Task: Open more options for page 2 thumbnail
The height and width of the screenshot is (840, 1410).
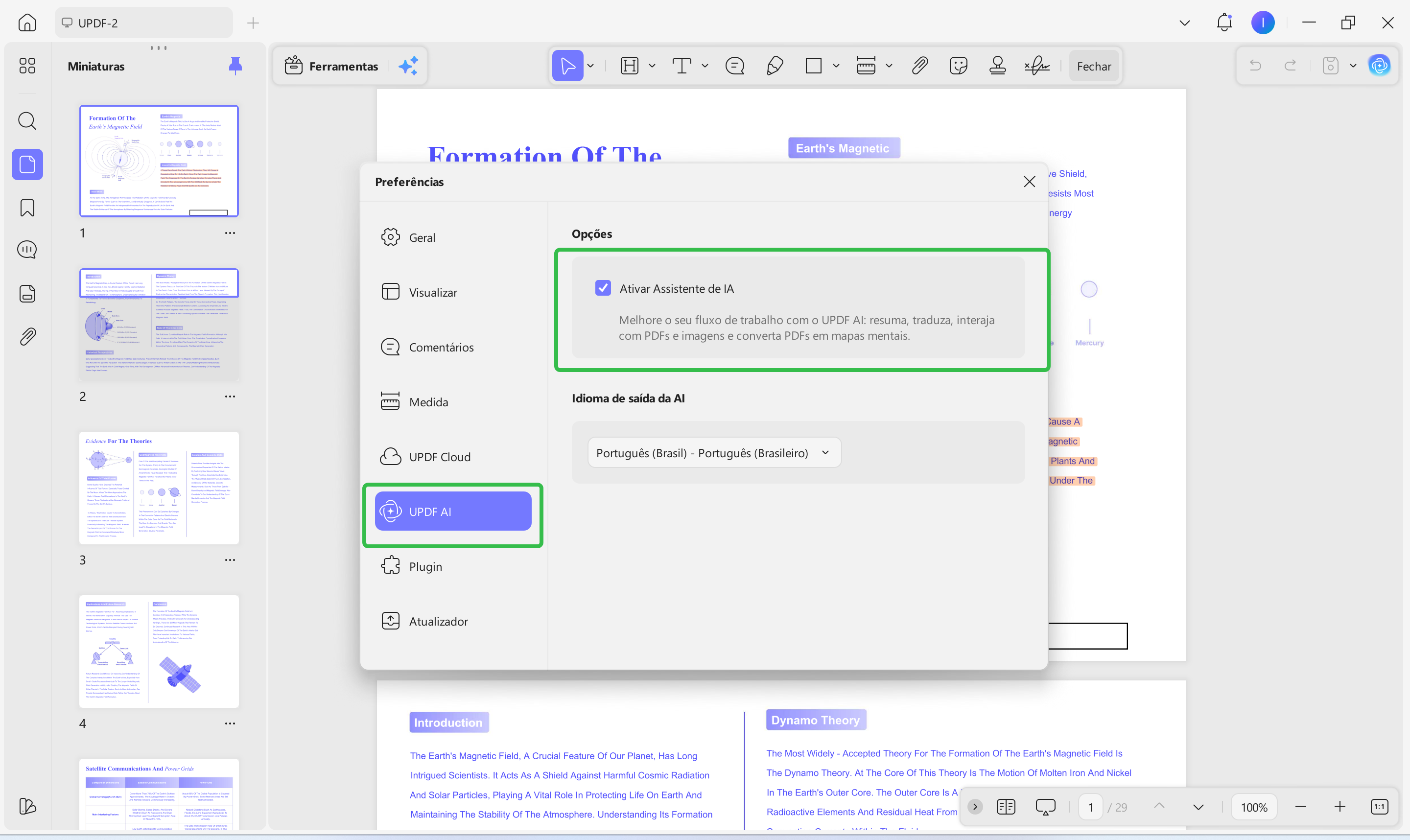Action: [x=230, y=396]
